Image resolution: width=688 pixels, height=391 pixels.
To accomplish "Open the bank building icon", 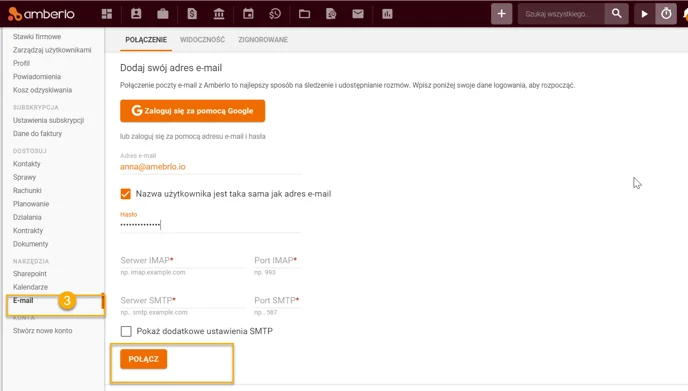I will (219, 14).
